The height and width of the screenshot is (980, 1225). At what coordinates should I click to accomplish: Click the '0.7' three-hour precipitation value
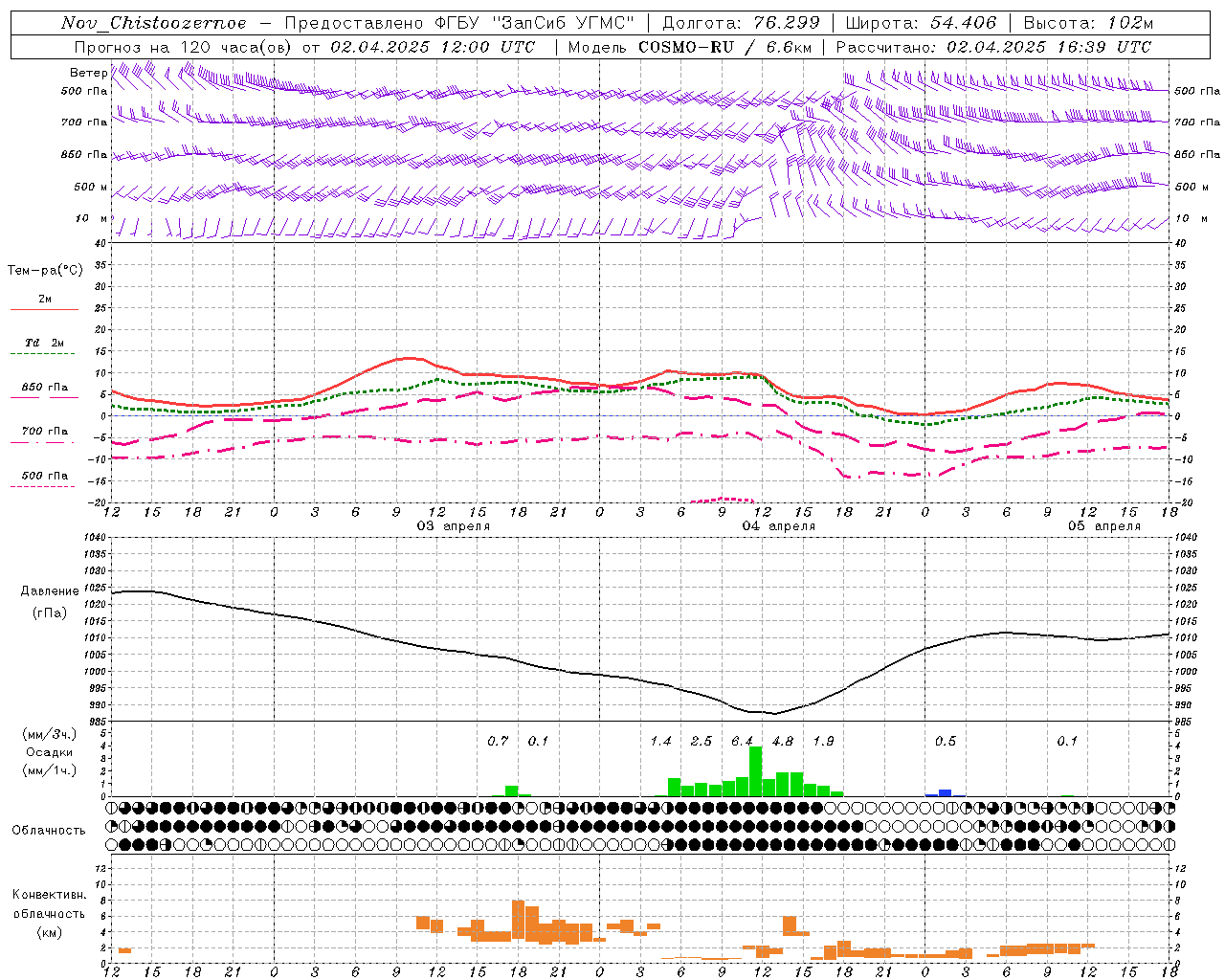pyautogui.click(x=498, y=741)
